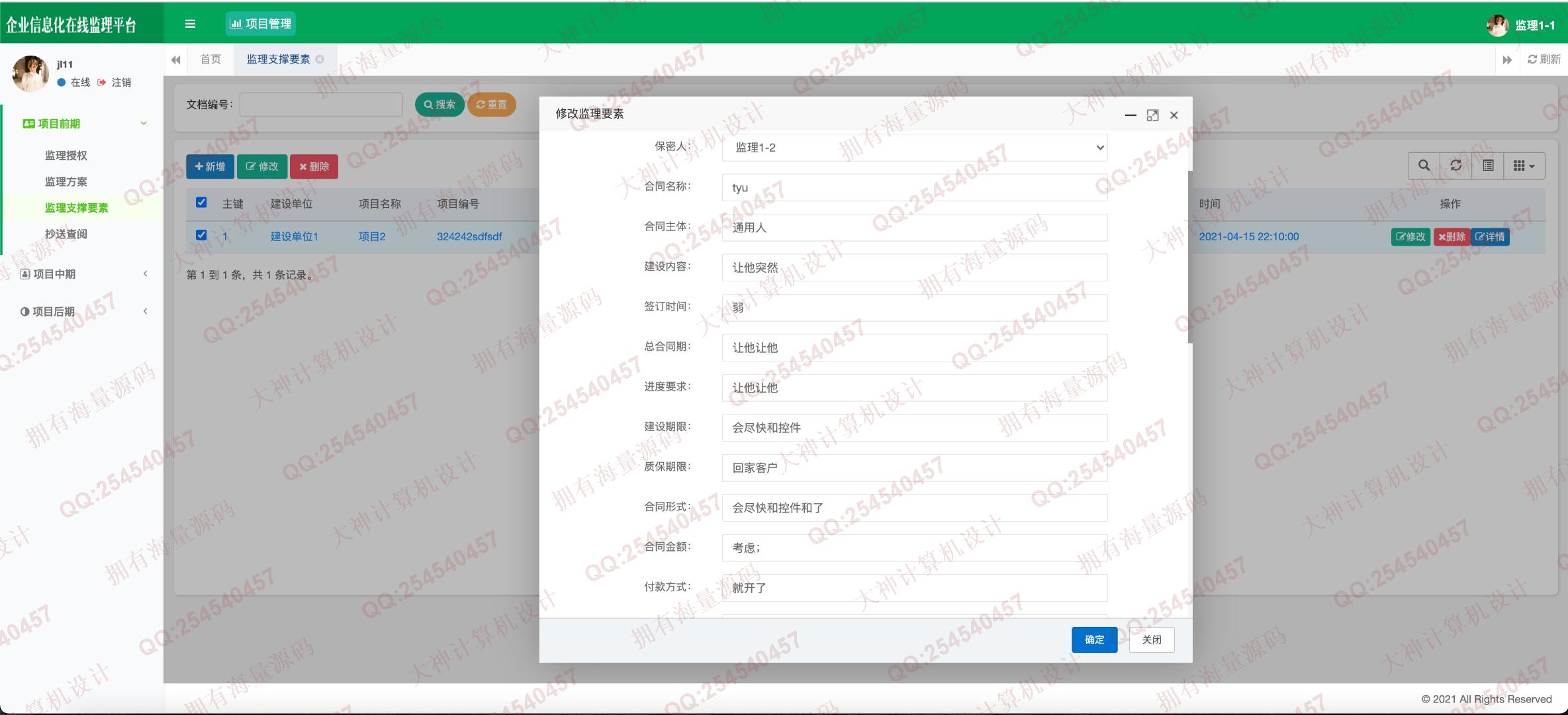Click row 删除 button for 2021-04-15
1568x715 pixels.
1452,236
